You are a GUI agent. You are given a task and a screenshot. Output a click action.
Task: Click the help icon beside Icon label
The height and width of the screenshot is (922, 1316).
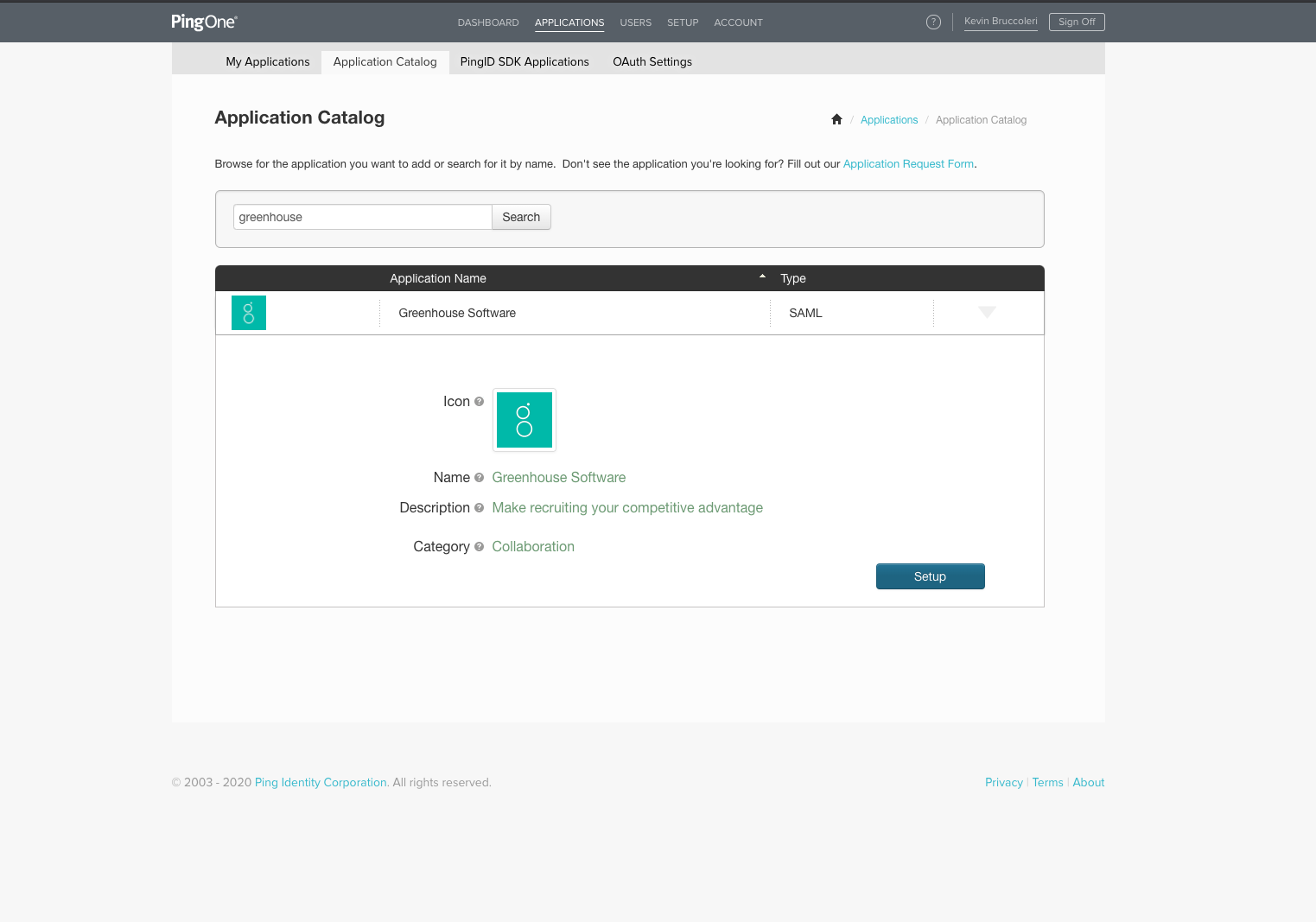pos(480,402)
